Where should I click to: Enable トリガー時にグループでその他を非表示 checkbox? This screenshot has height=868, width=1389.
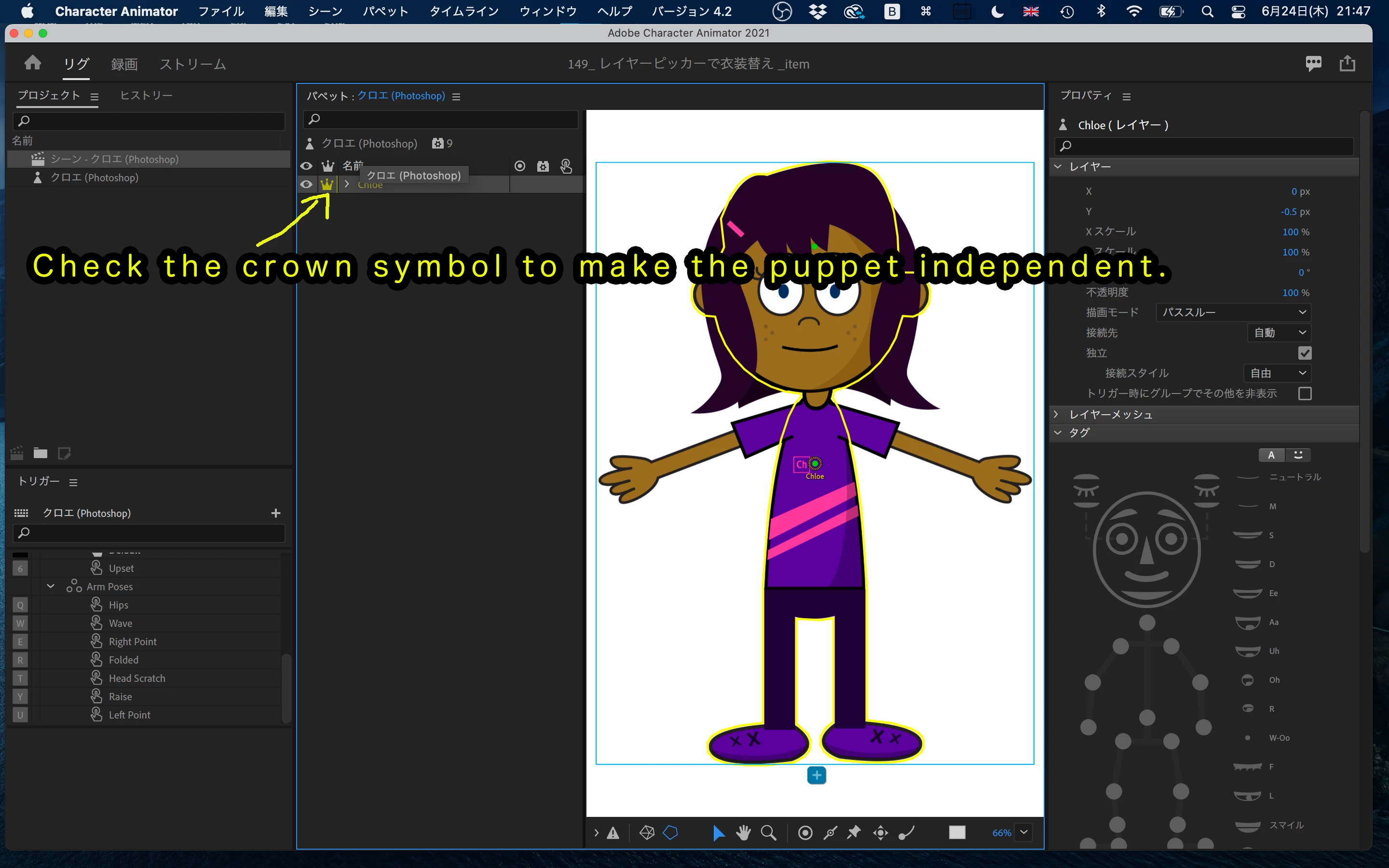click(1305, 393)
